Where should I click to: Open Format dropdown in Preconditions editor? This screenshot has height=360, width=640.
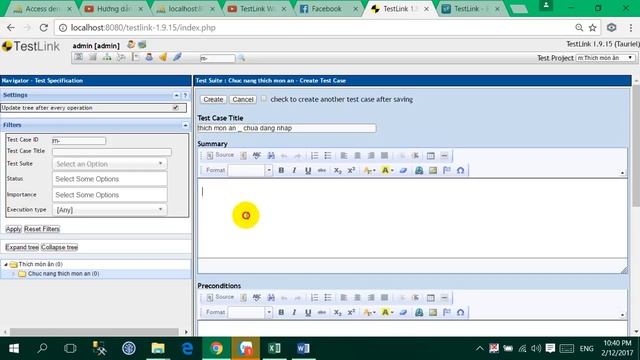(x=250, y=312)
